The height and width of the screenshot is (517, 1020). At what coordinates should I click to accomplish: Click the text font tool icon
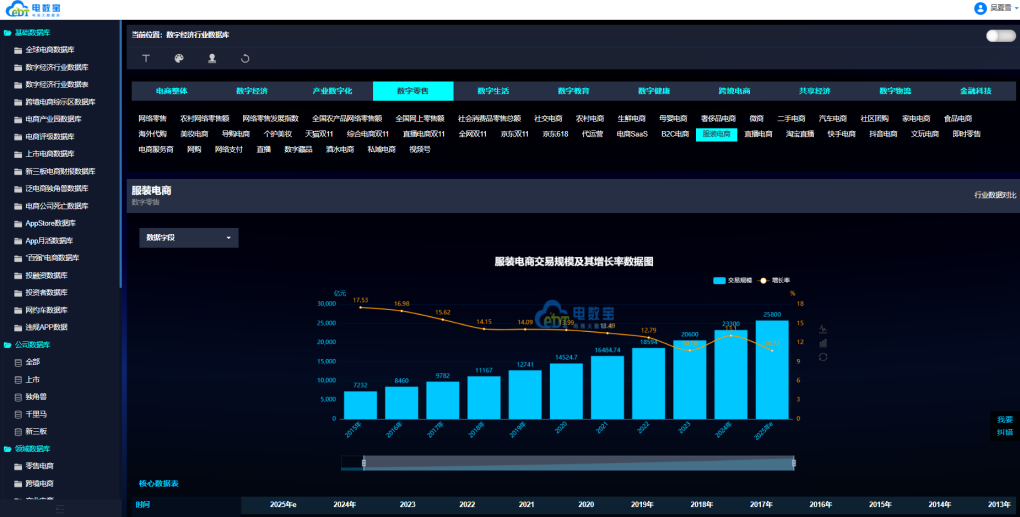coord(146,59)
